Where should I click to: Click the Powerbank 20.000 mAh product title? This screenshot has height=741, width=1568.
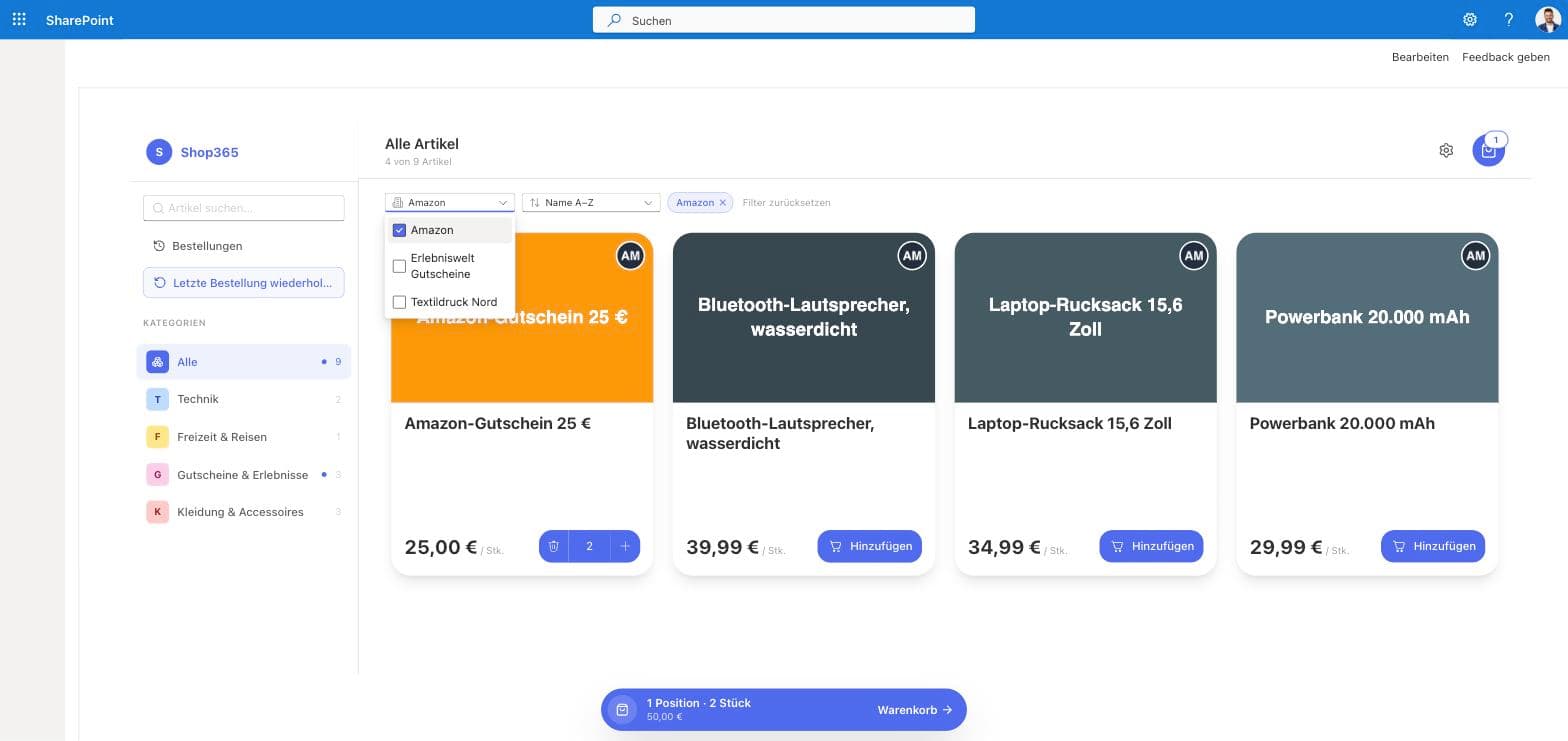(1342, 424)
